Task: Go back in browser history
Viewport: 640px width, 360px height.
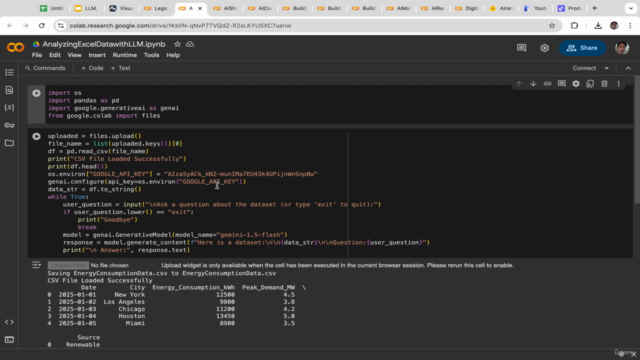Action: click(x=10, y=26)
